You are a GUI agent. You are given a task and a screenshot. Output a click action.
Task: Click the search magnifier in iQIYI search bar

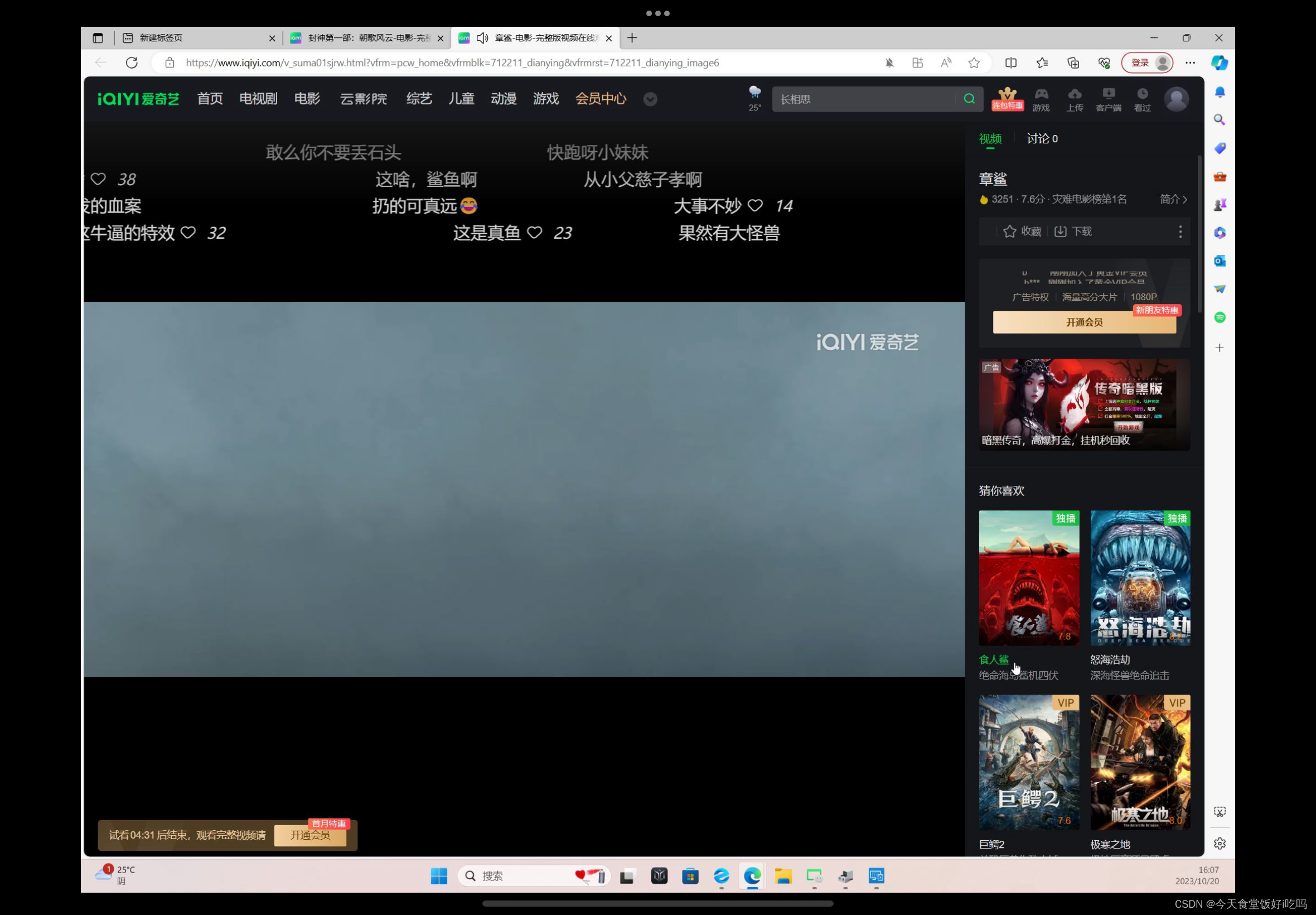click(969, 99)
